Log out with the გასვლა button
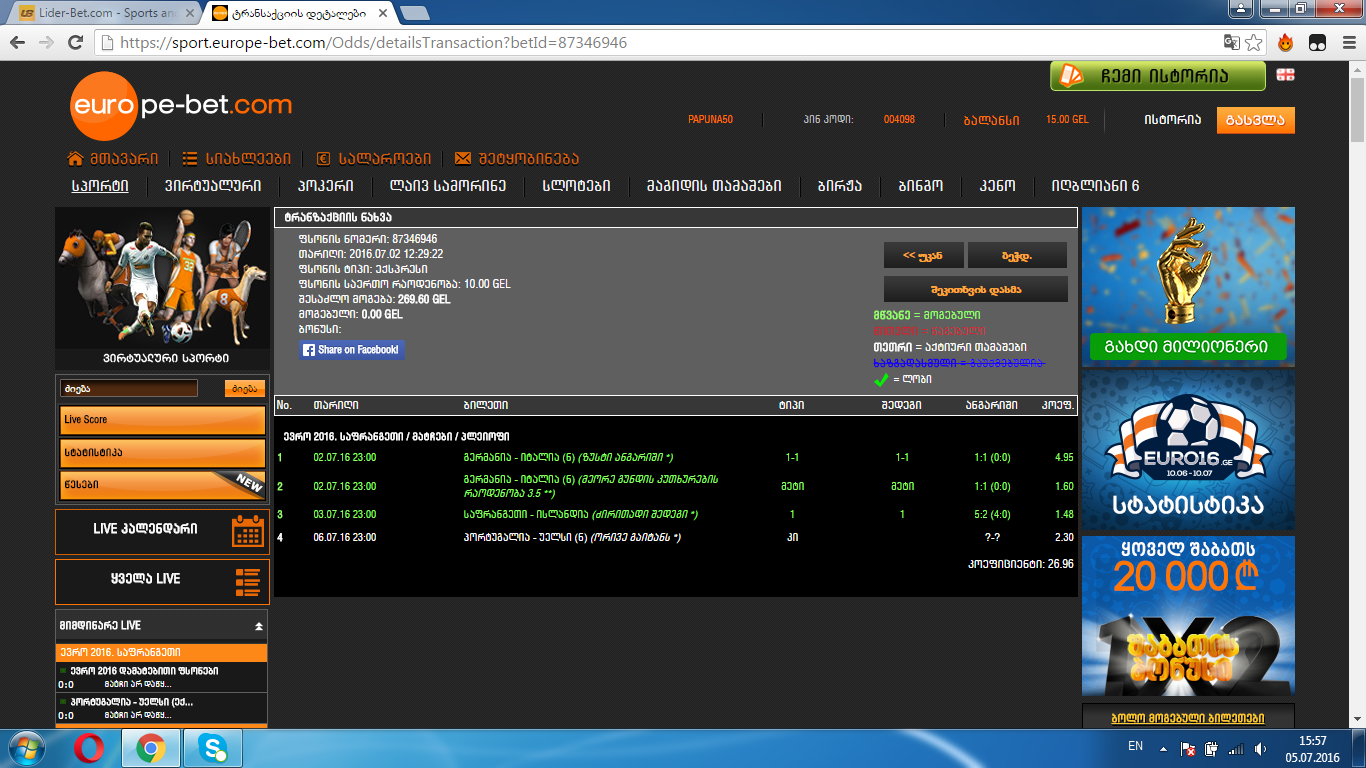Viewport: 1366px width, 768px height. (x=1256, y=120)
